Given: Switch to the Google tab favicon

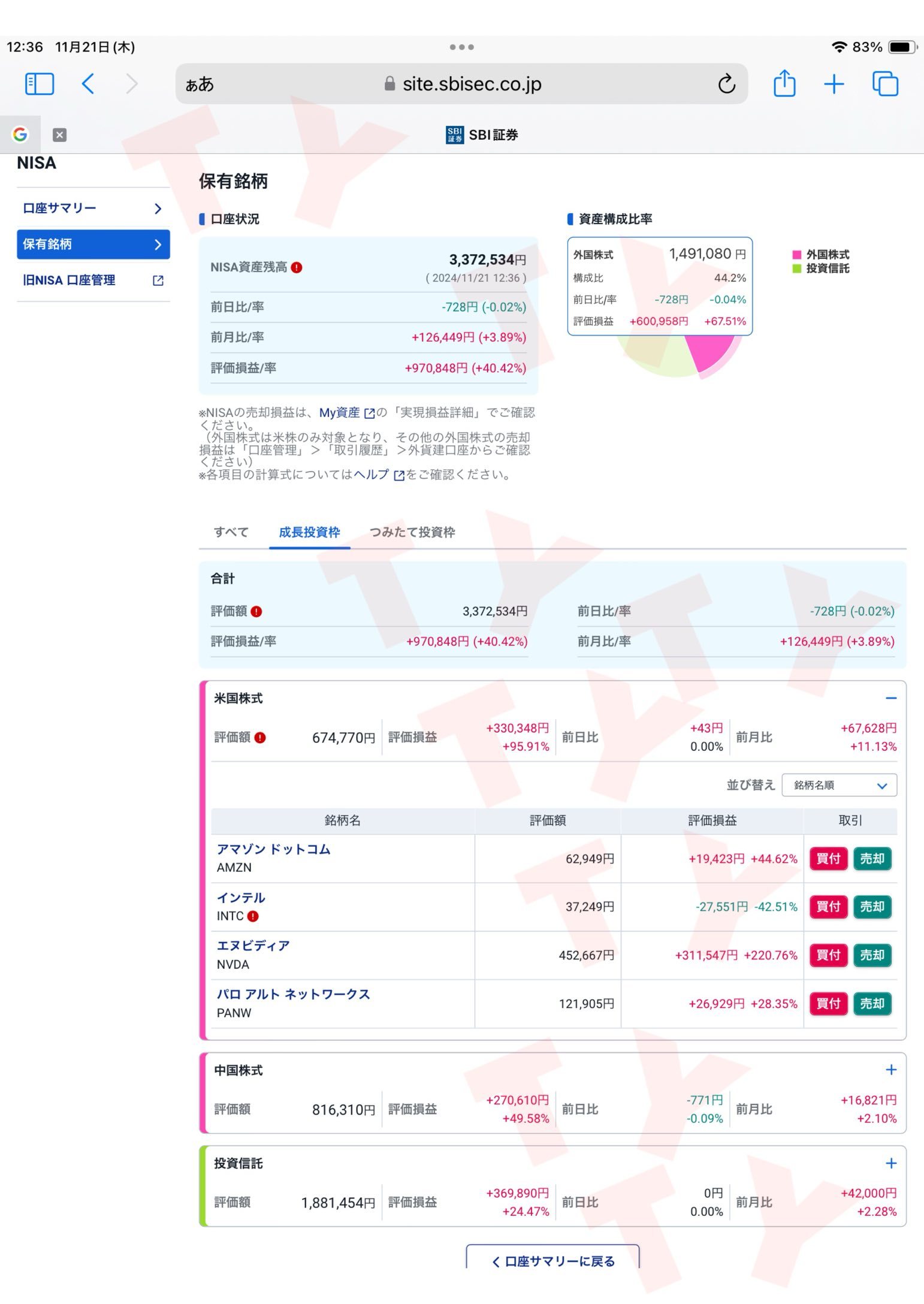Looking at the screenshot, I should 20,134.
